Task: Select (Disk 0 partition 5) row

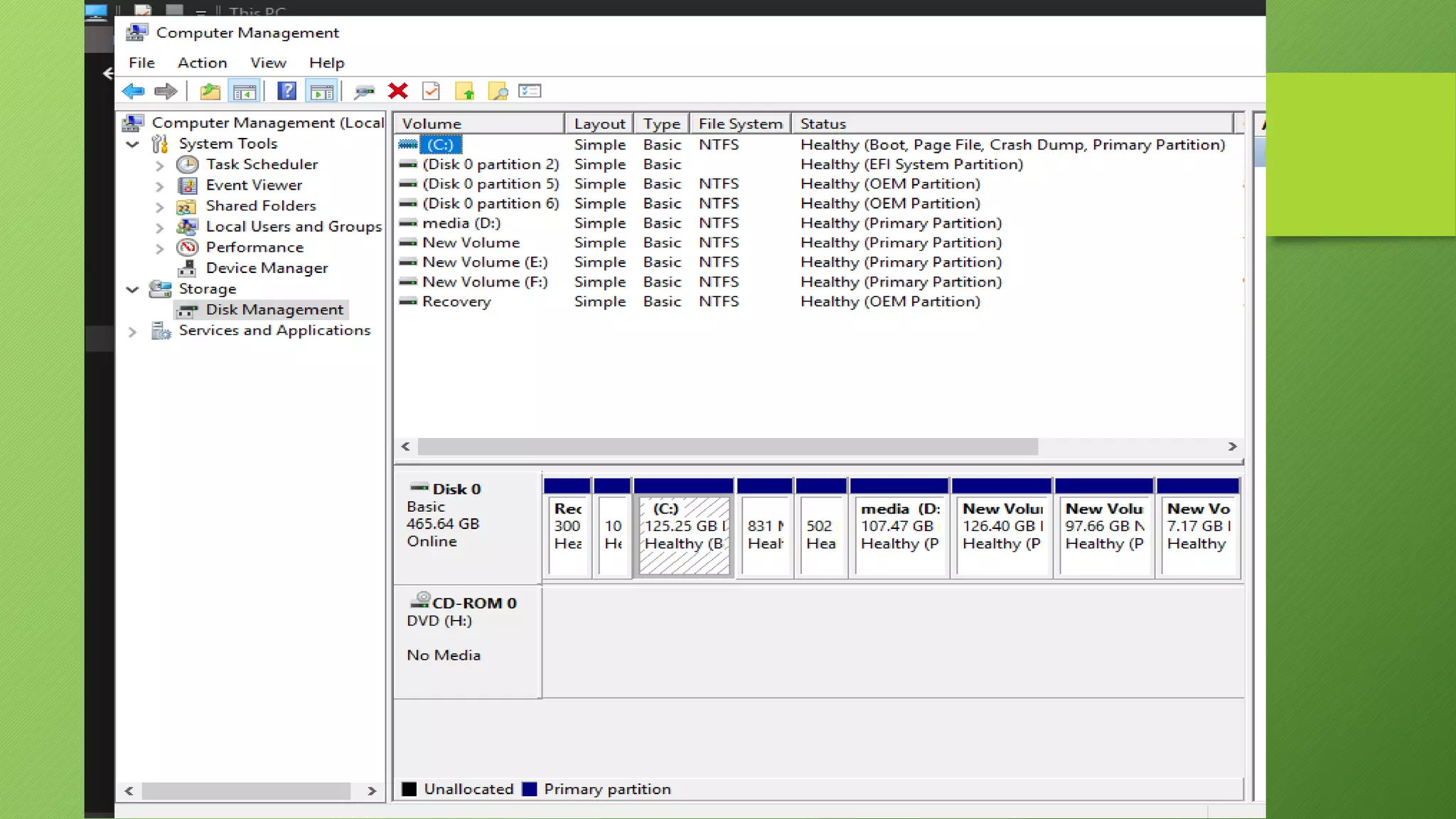Action: point(819,184)
